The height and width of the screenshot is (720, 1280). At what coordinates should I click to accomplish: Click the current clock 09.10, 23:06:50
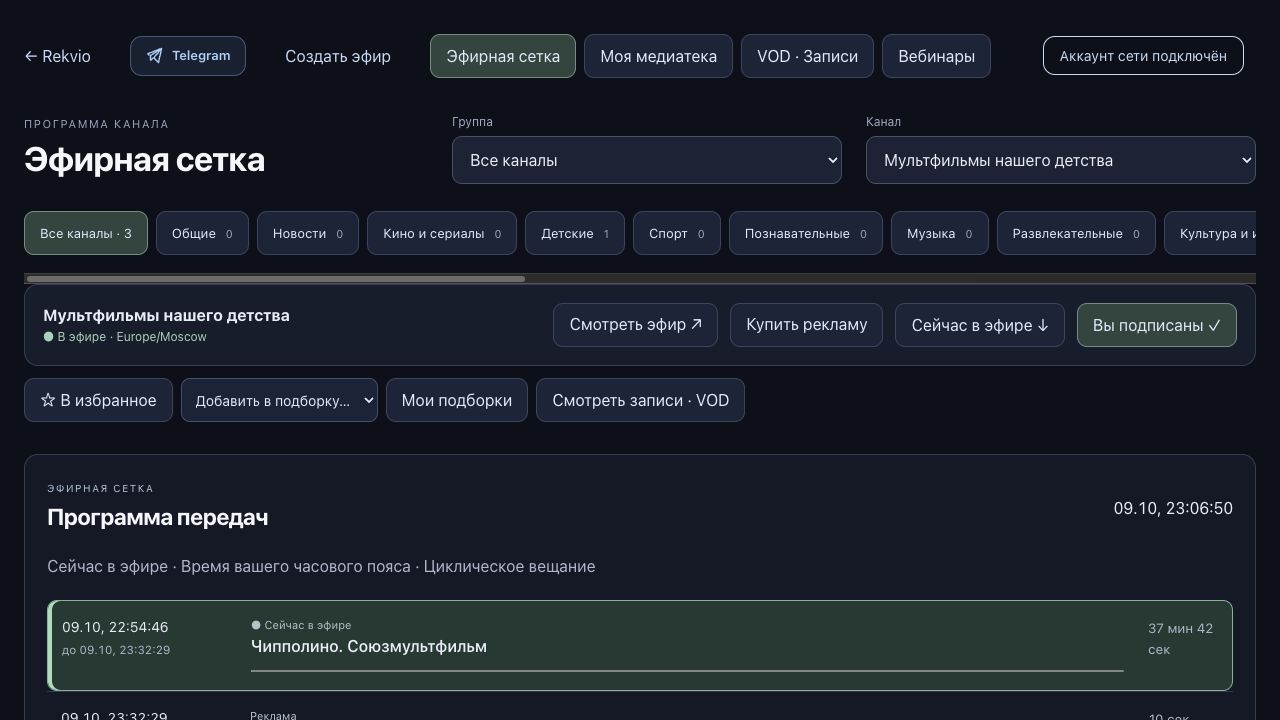tap(1173, 508)
